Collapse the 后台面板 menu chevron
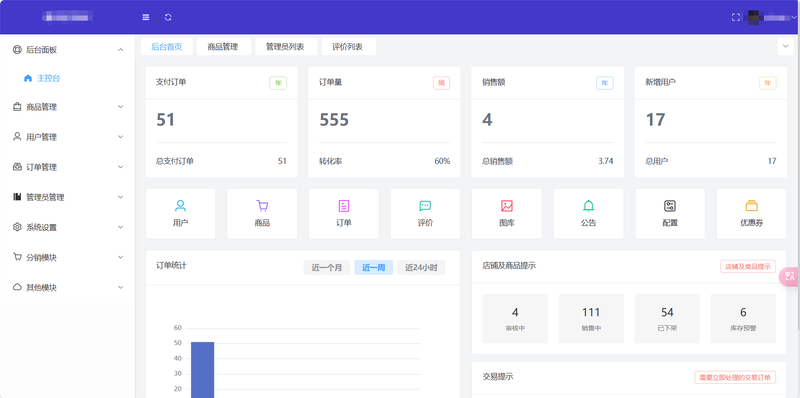 [x=120, y=49]
